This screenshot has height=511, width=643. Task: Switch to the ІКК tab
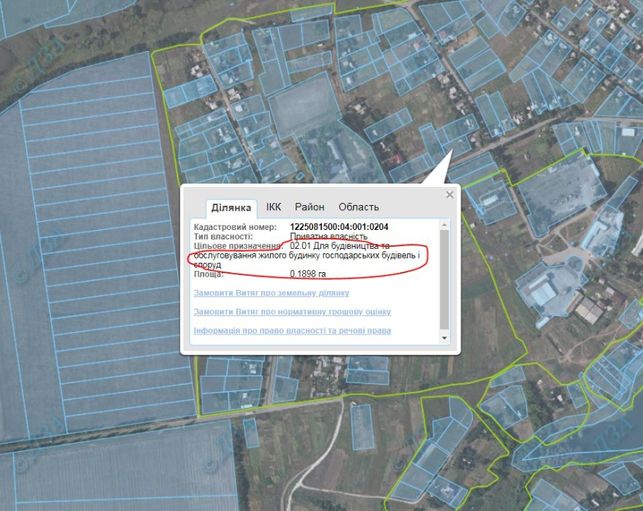tap(274, 207)
